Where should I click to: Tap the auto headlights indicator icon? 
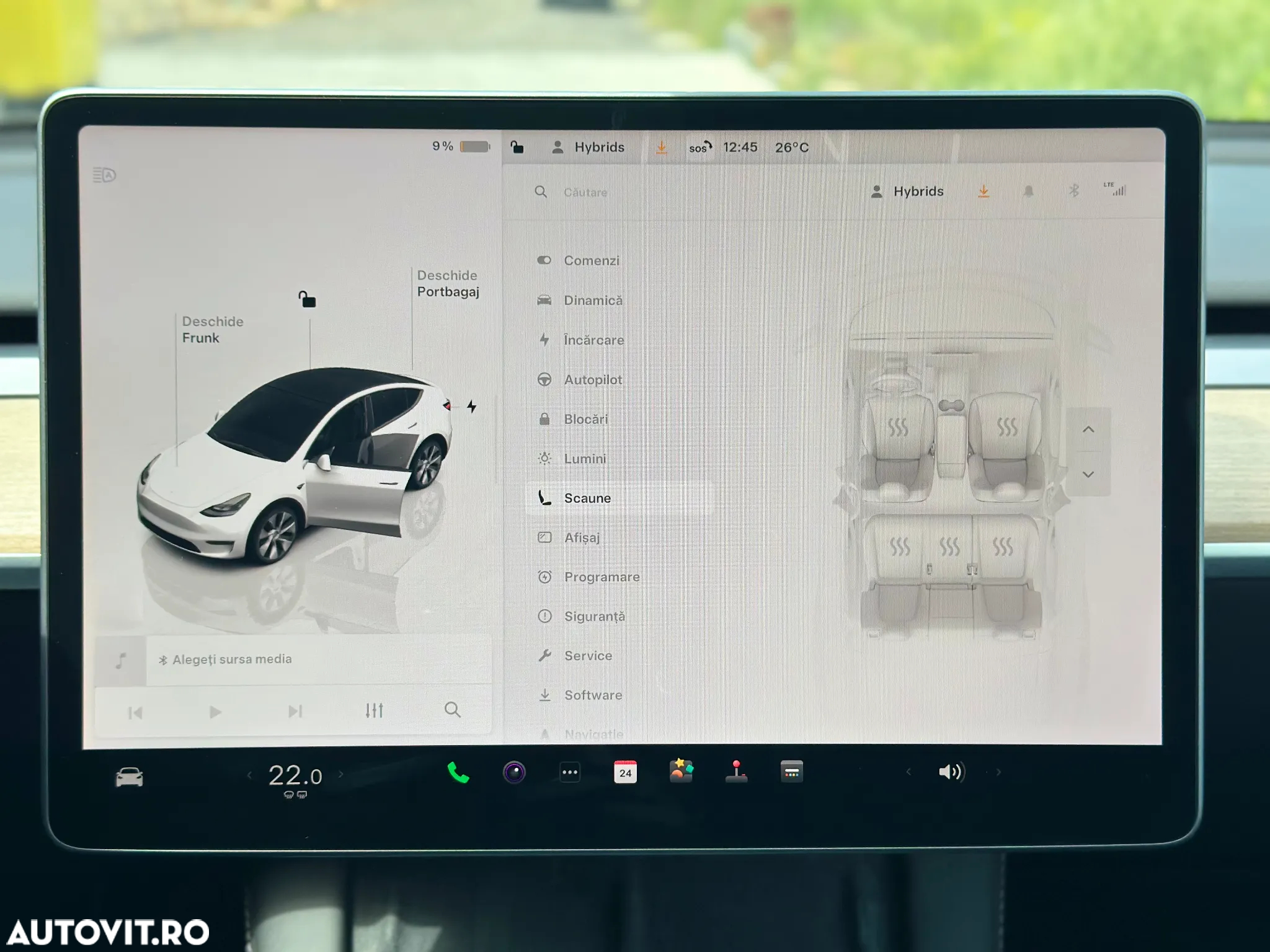pyautogui.click(x=104, y=175)
